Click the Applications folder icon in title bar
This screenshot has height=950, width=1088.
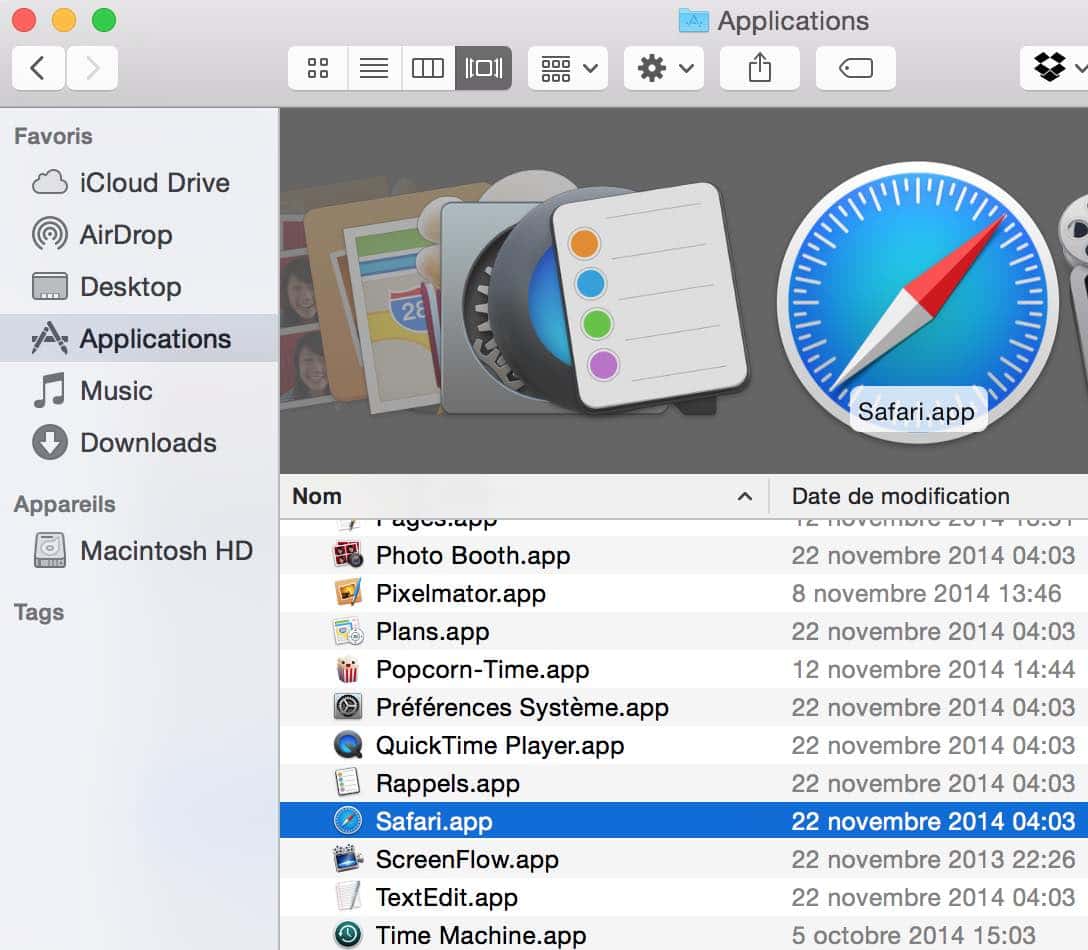(x=693, y=21)
